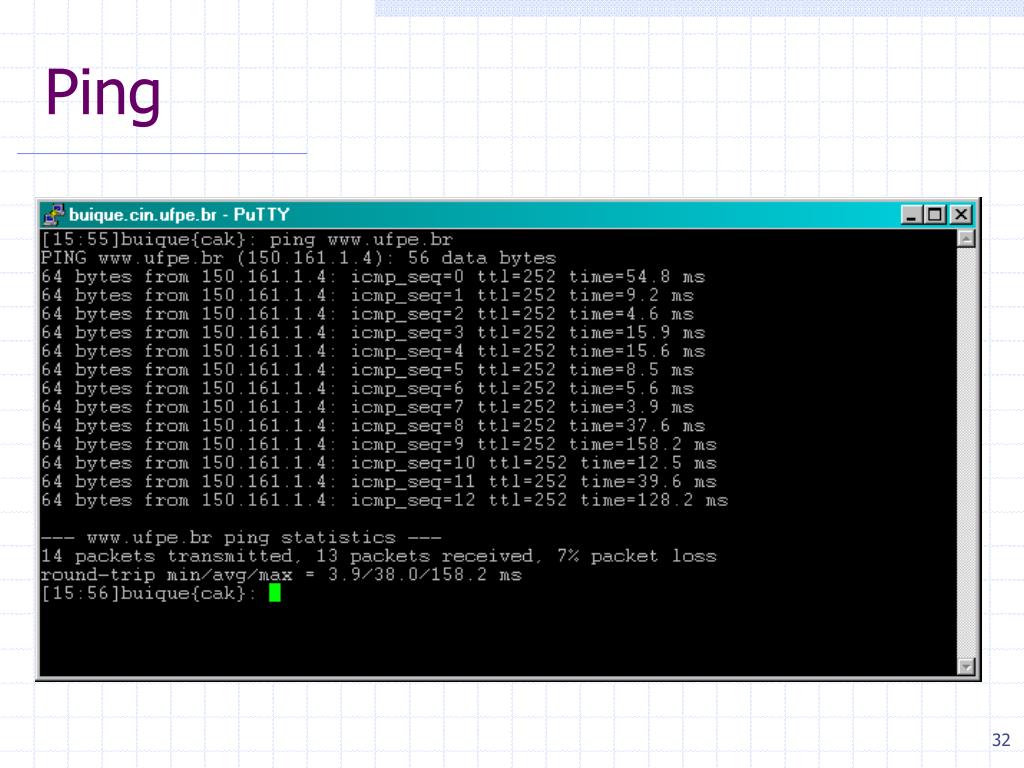Close the buique.cin.ufpe.br PuTTY window
Screen dimensions: 1024x768
[x=961, y=215]
